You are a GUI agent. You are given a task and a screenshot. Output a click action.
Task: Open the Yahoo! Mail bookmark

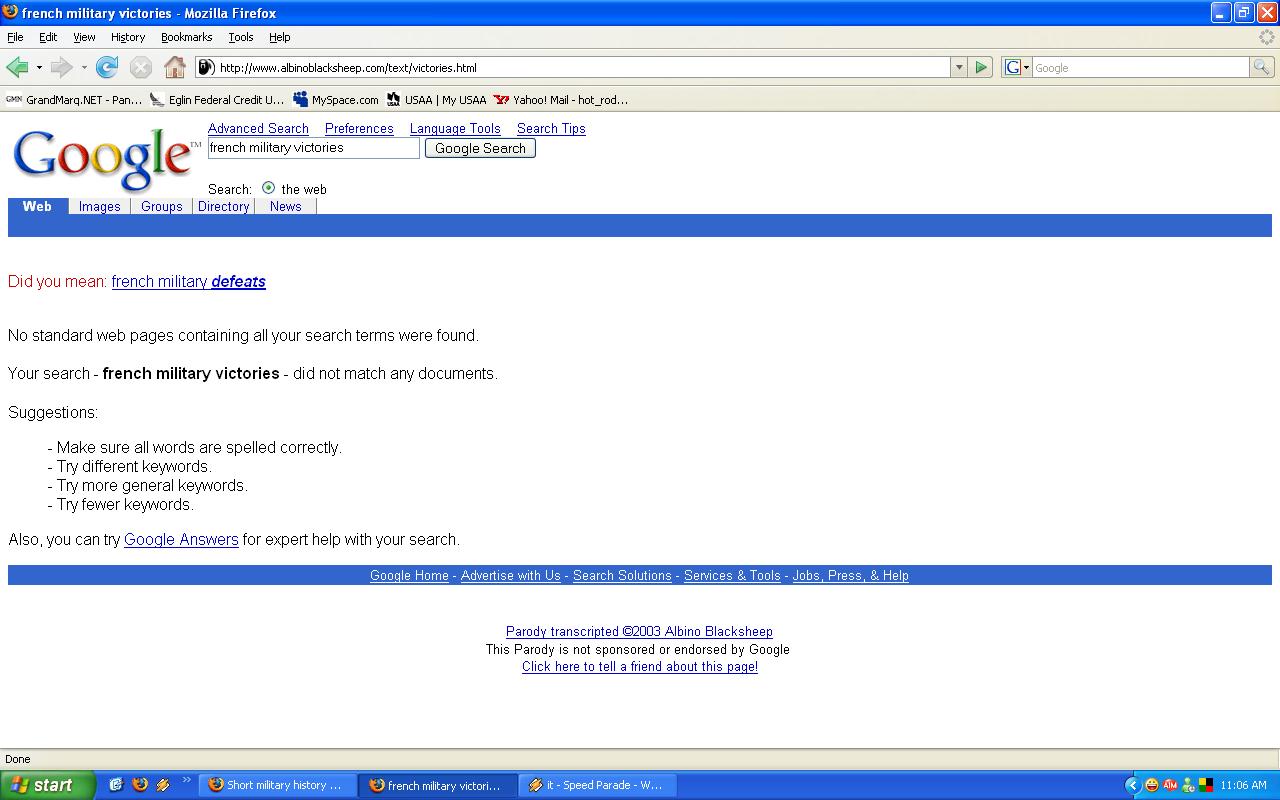click(x=561, y=100)
